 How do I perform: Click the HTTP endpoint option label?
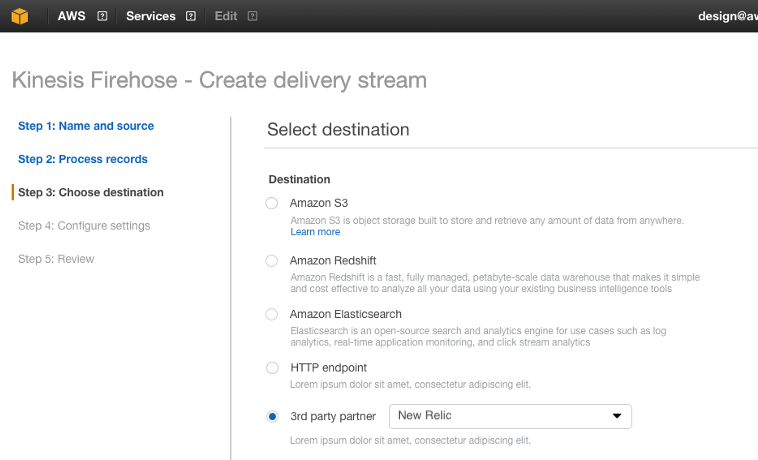pyautogui.click(x=329, y=368)
